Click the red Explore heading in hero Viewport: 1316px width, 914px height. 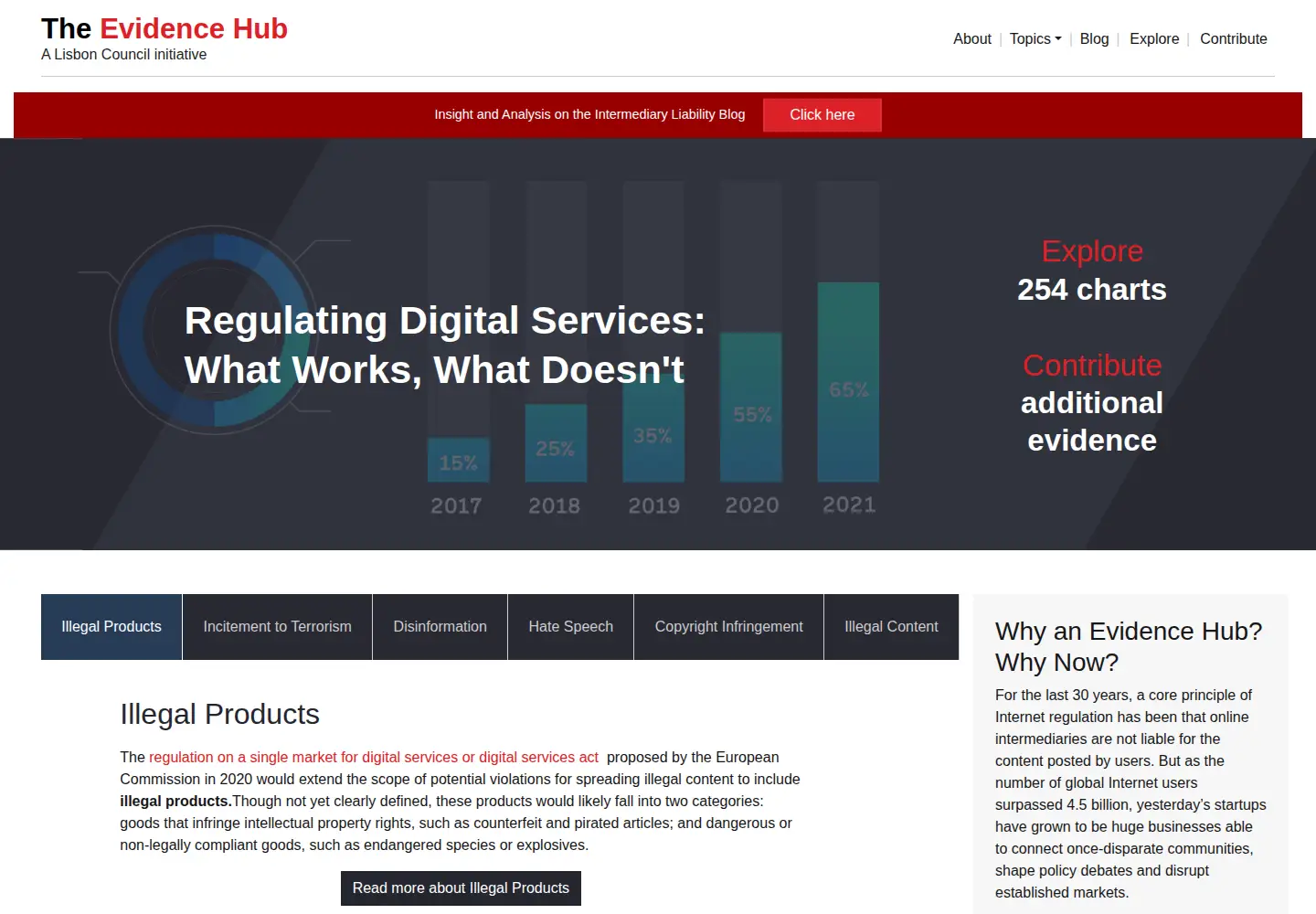click(1092, 251)
